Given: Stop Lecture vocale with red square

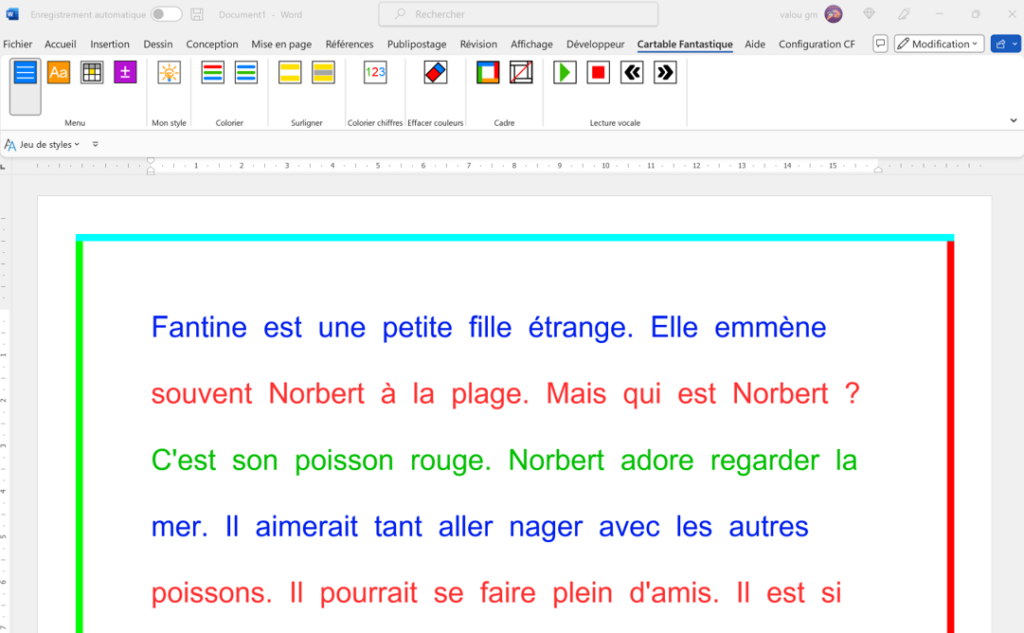Looking at the screenshot, I should [598, 73].
